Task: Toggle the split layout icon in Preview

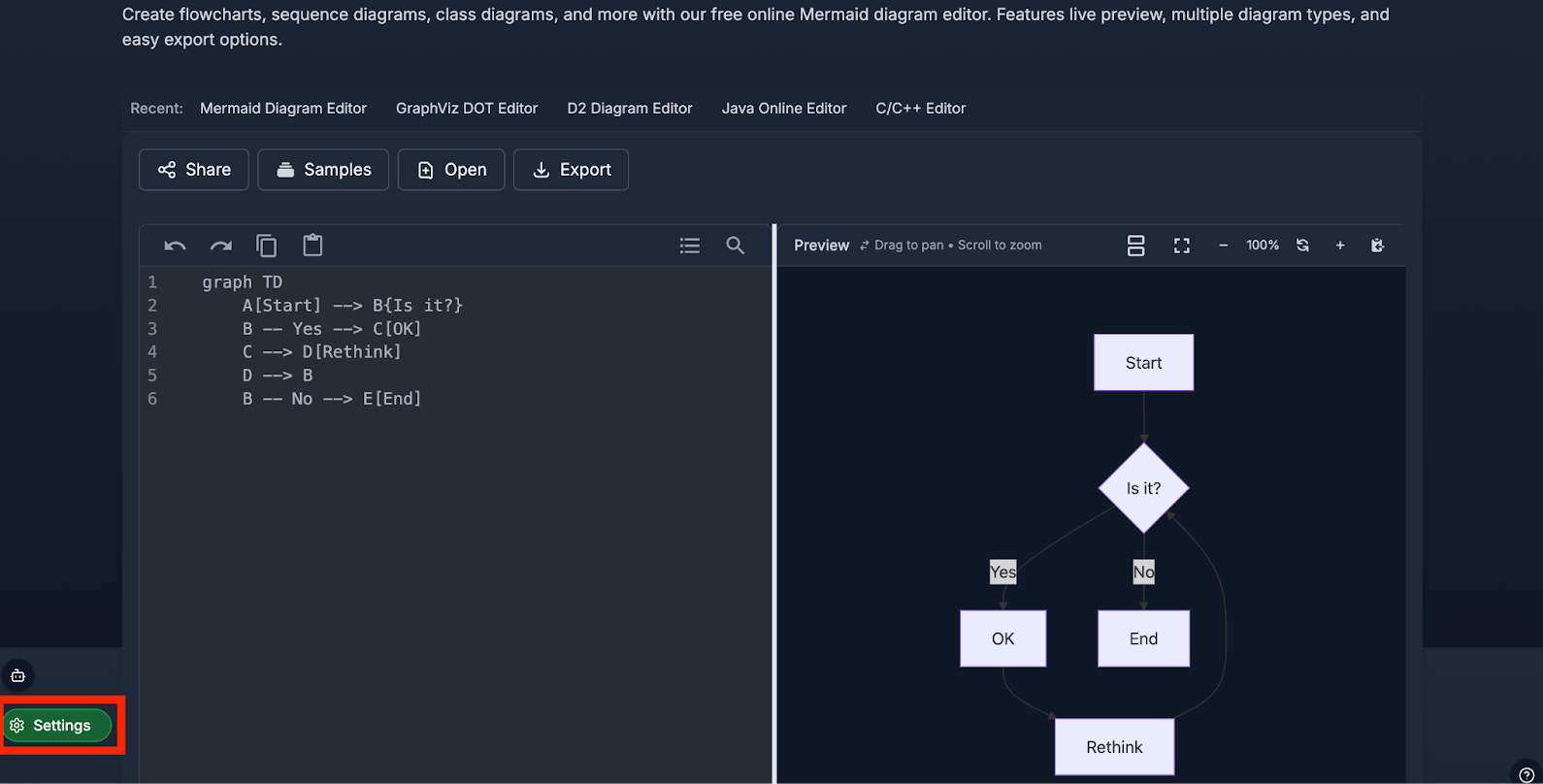Action: coord(1135,245)
